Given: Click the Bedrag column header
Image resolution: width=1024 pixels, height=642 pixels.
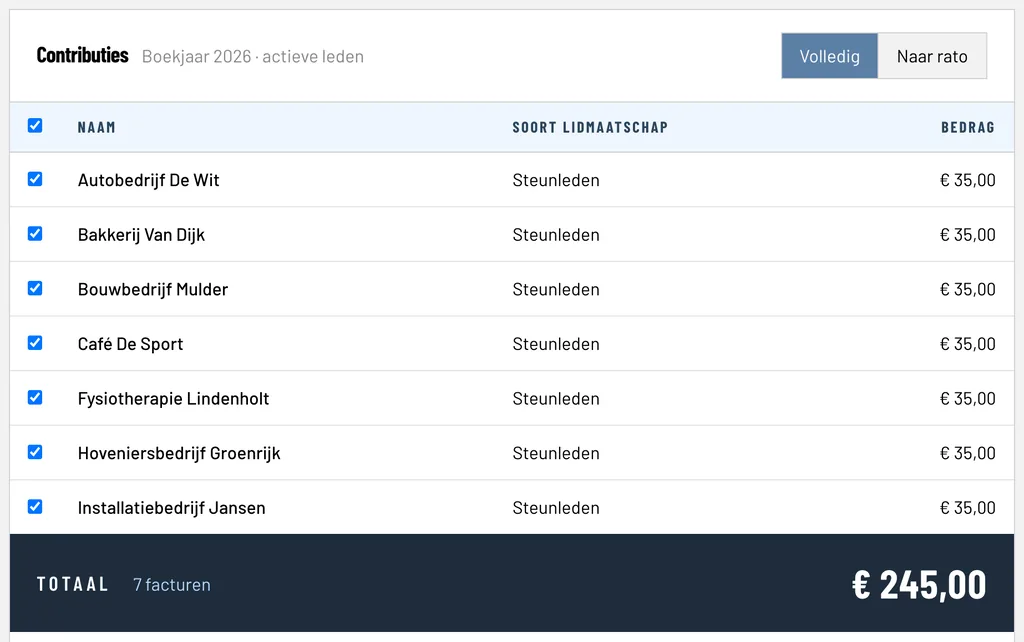Looking at the screenshot, I should coord(968,127).
